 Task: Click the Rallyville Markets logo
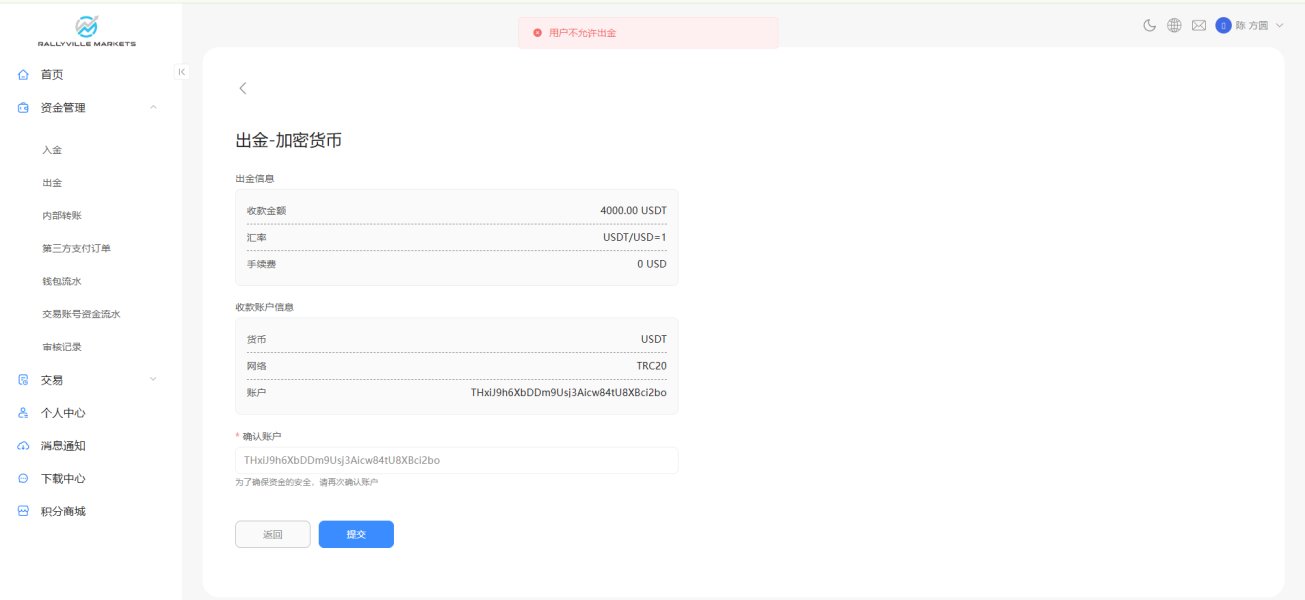pyautogui.click(x=87, y=31)
